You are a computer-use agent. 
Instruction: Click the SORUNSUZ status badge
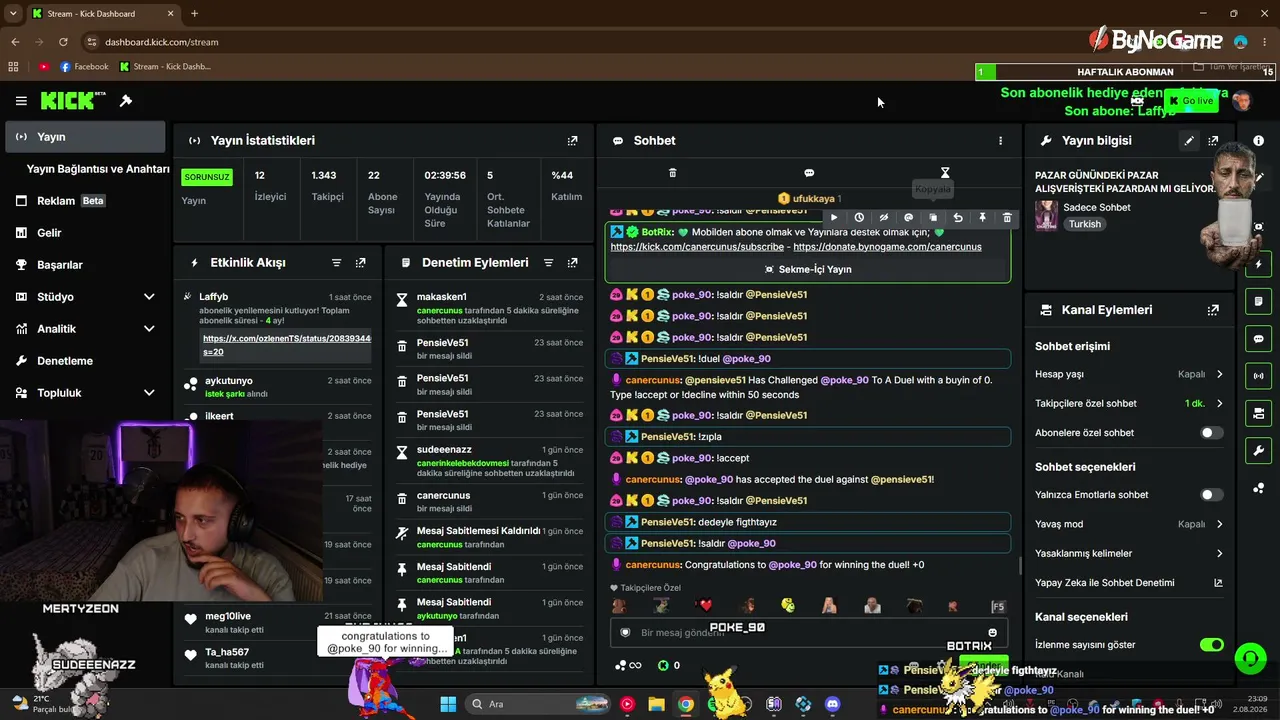[207, 177]
